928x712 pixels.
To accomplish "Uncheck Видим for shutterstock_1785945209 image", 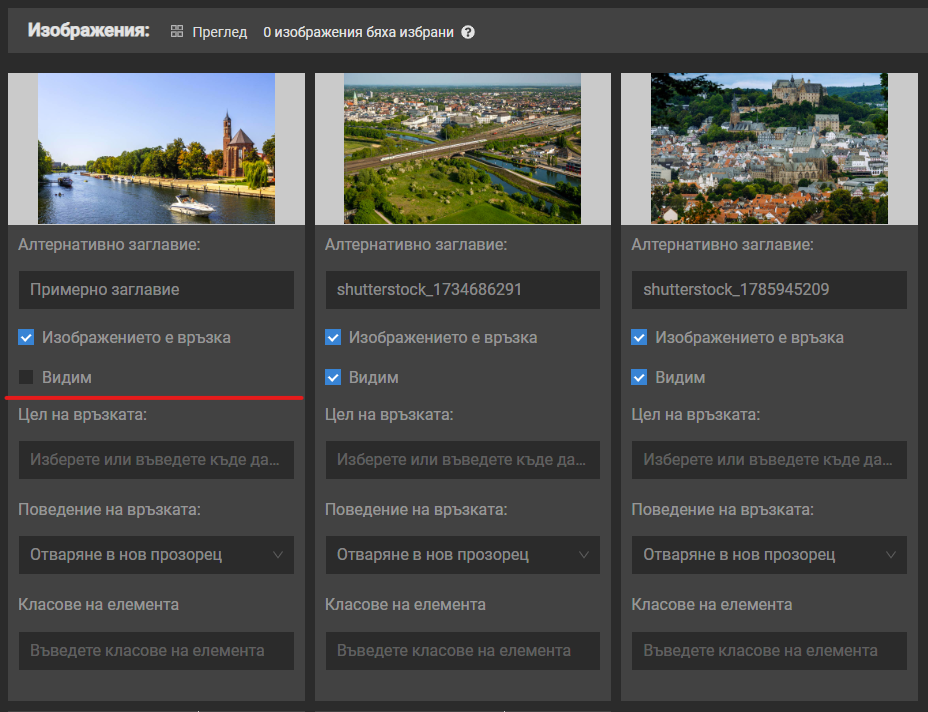I will coord(640,377).
